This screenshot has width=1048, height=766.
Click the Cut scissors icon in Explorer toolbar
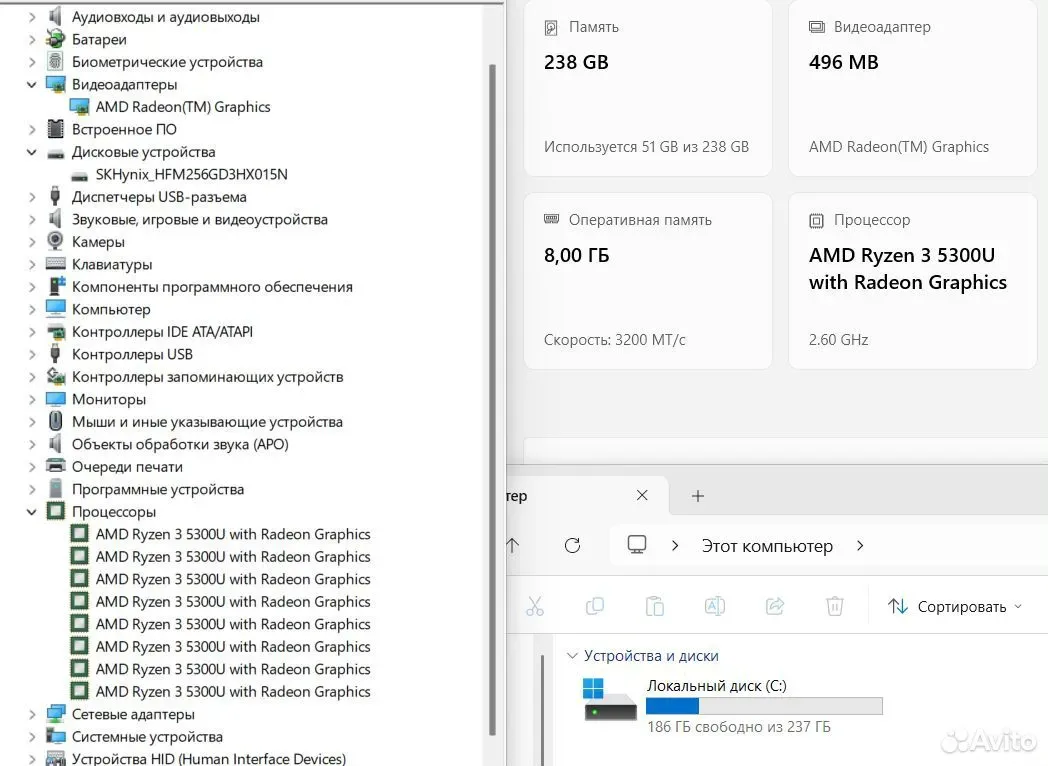(x=535, y=606)
